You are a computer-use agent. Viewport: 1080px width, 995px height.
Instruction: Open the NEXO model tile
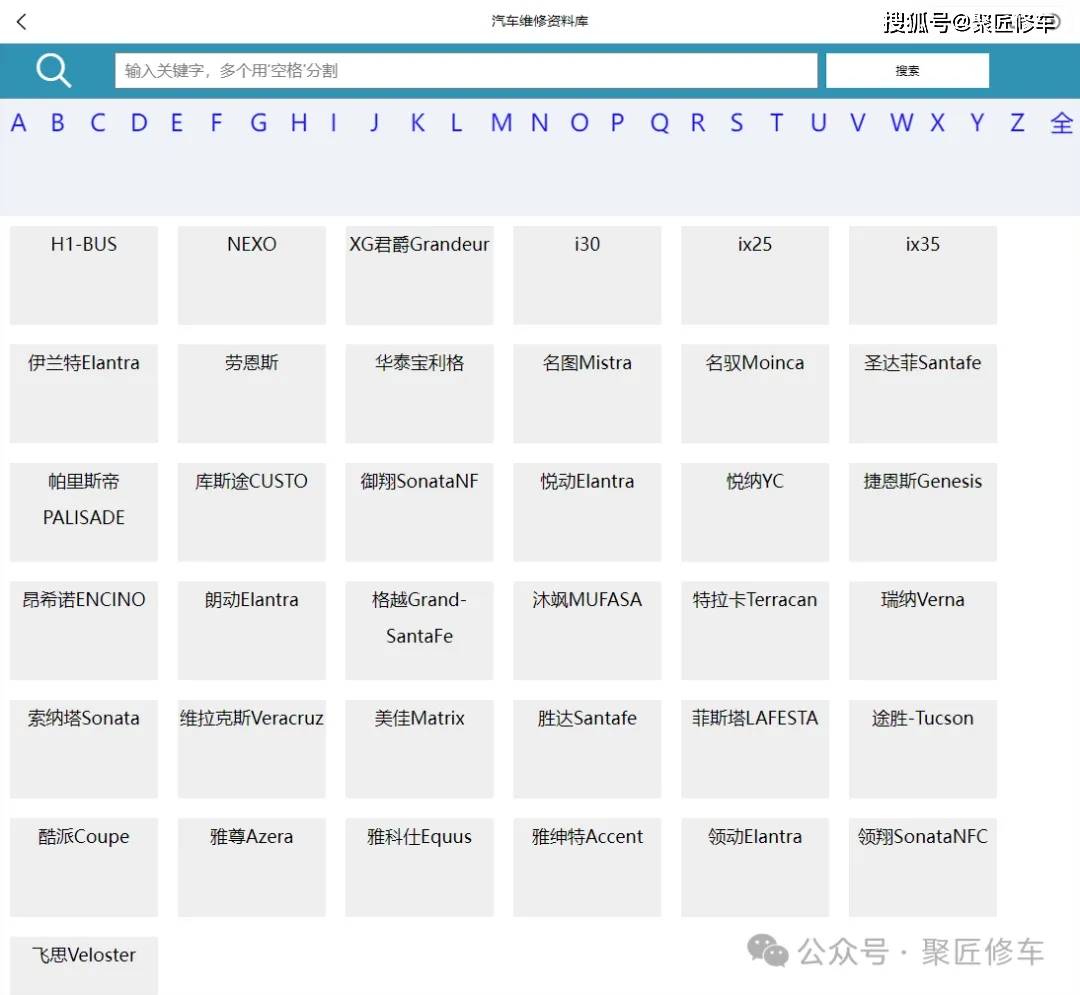[x=251, y=275]
